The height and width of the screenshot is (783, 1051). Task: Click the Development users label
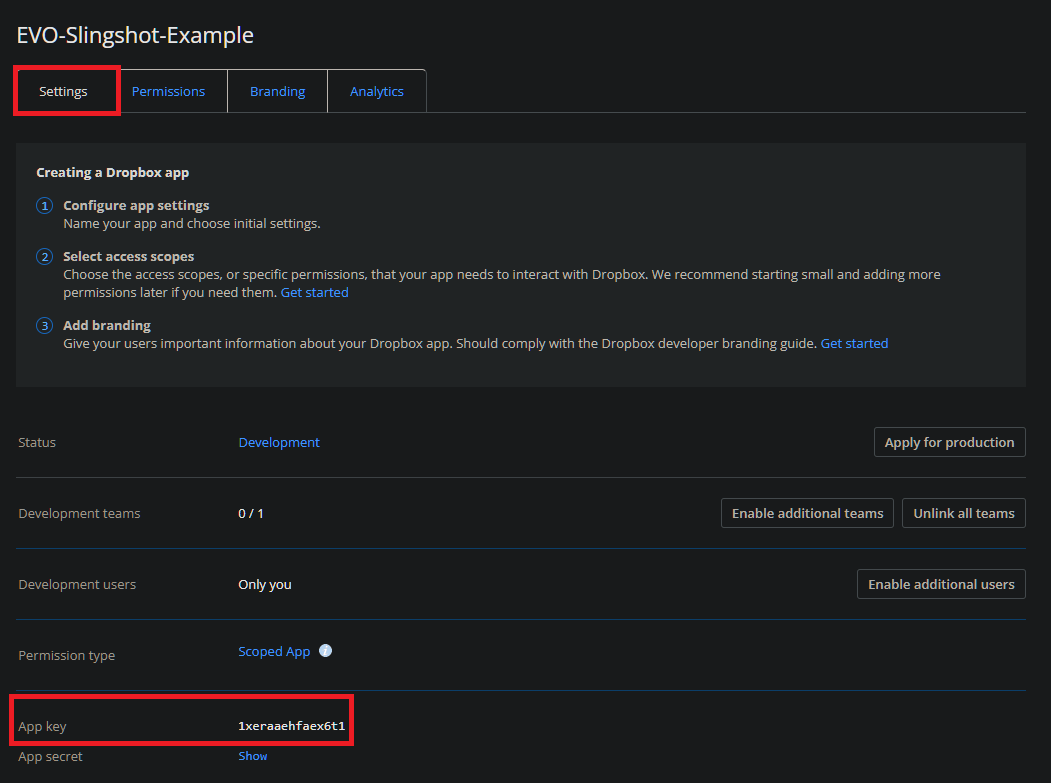click(x=77, y=585)
